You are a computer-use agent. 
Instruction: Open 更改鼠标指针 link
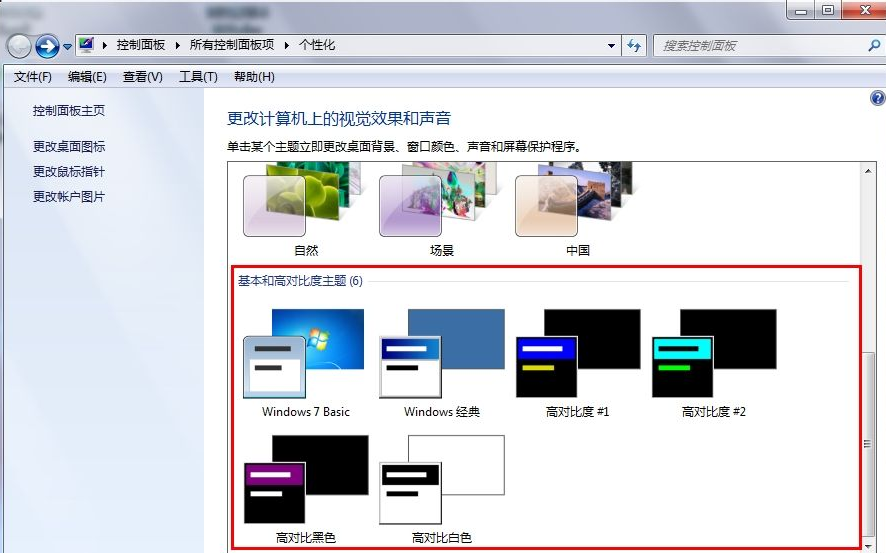pyautogui.click(x=69, y=172)
